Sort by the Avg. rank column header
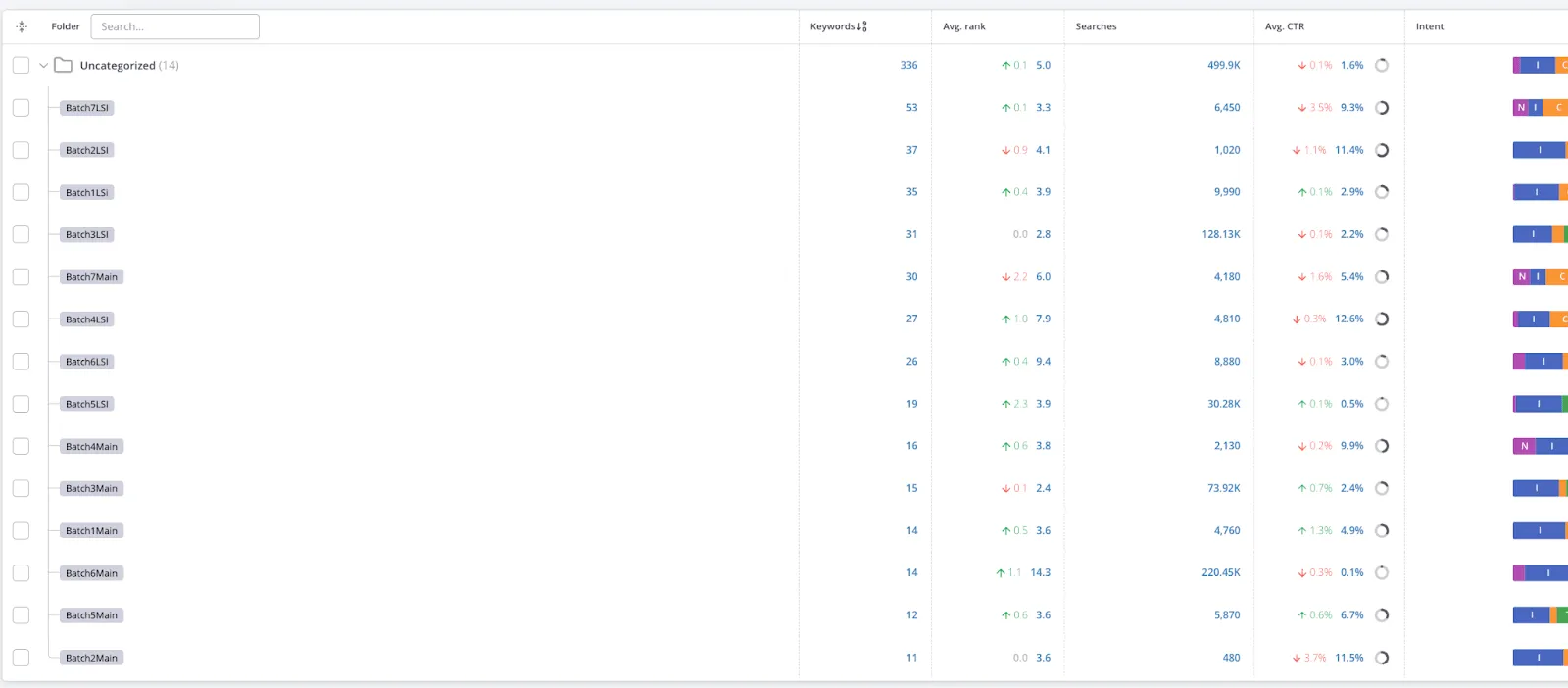1568x688 pixels. coord(963,26)
